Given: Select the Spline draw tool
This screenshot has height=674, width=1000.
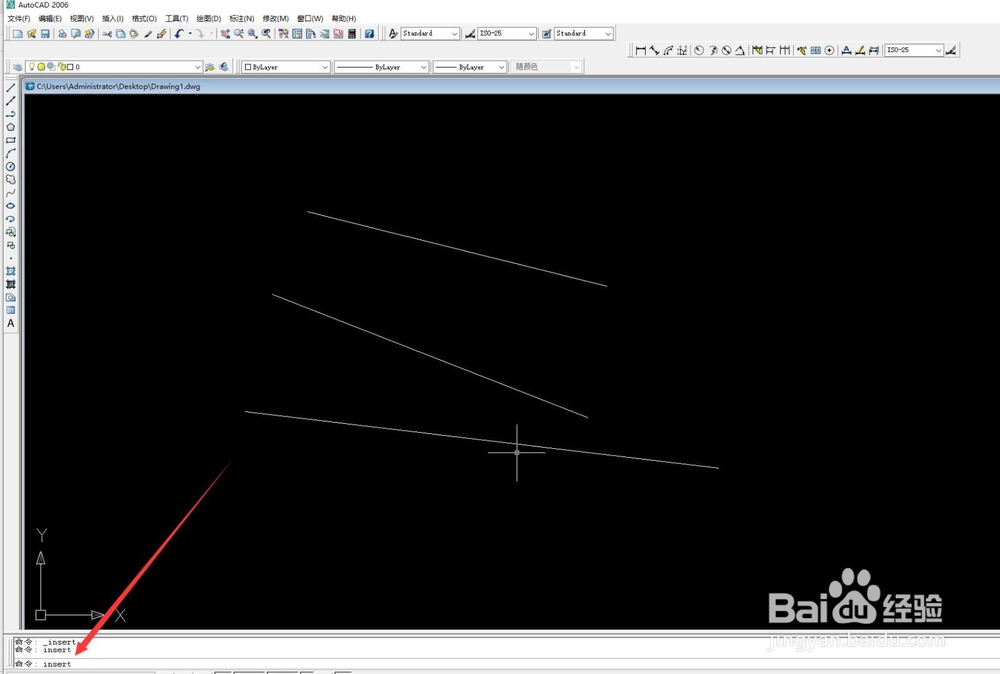Looking at the screenshot, I should (x=10, y=193).
